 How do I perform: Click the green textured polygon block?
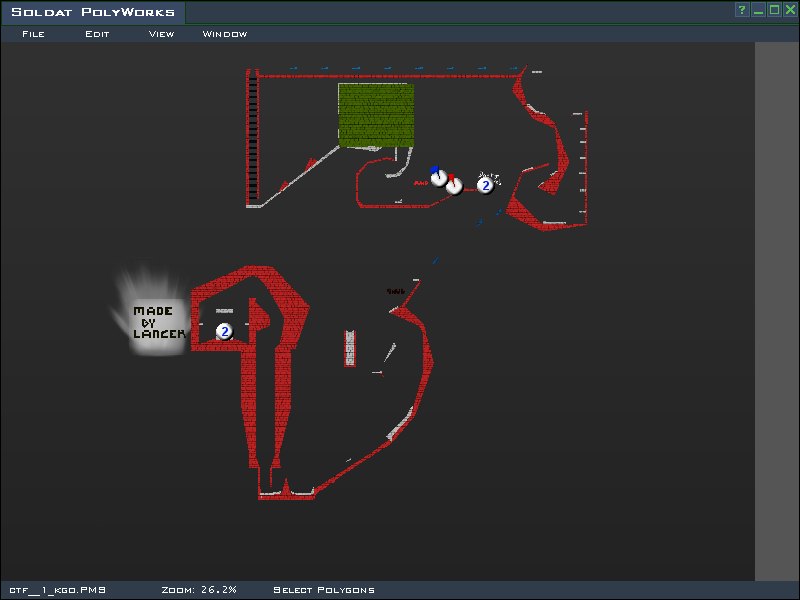pos(375,115)
